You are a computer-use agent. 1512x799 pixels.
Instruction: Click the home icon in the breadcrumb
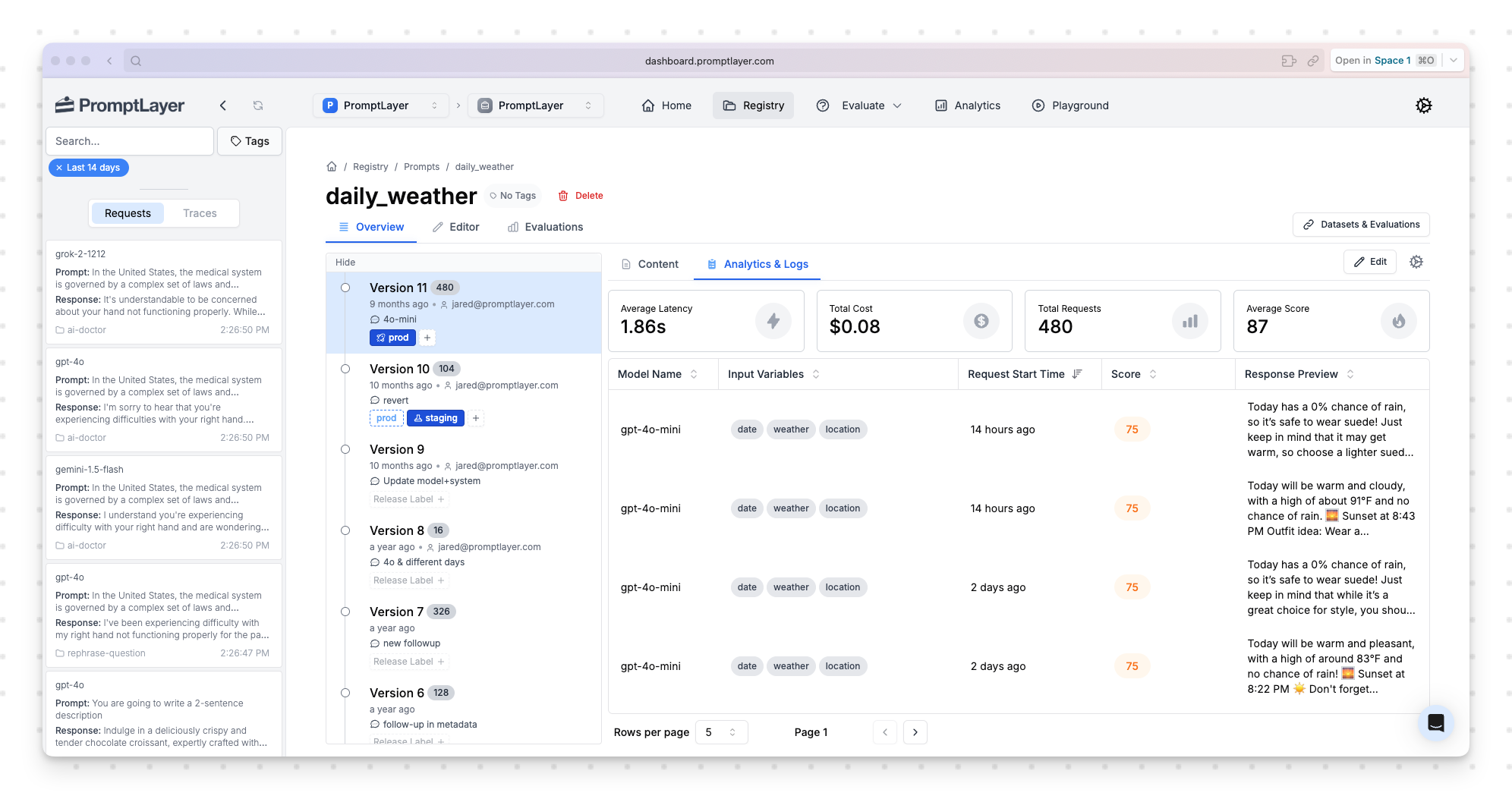332,166
